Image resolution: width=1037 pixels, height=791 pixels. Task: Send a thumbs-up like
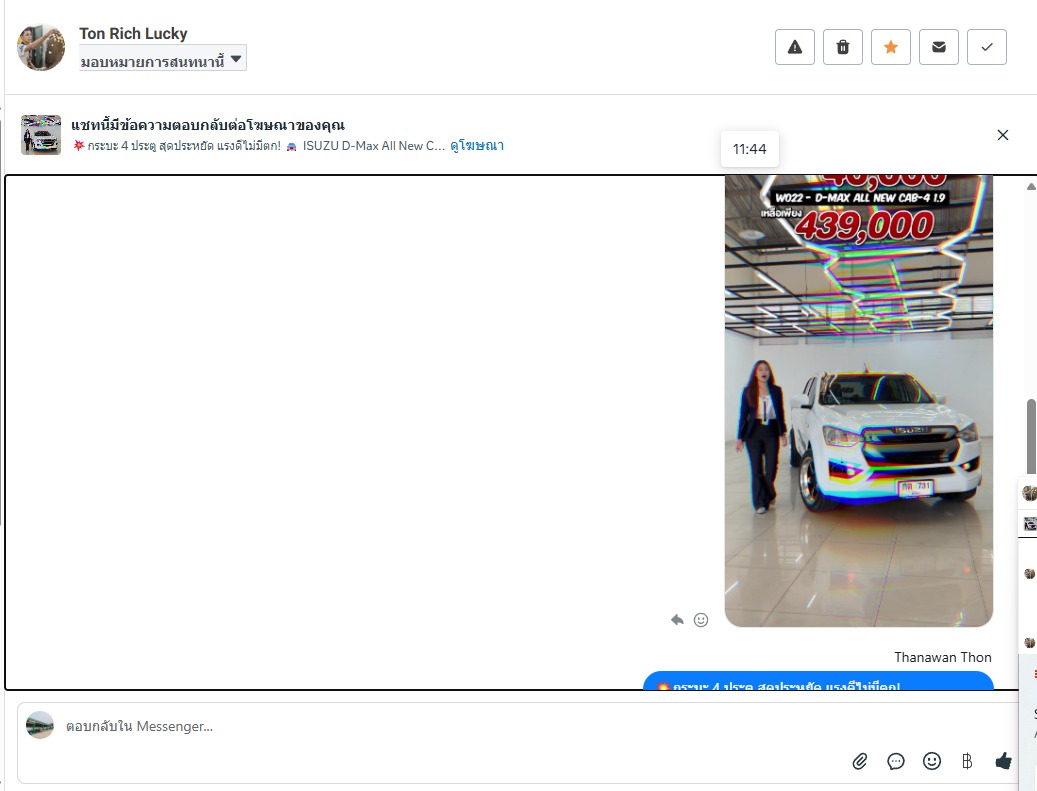coord(1003,761)
